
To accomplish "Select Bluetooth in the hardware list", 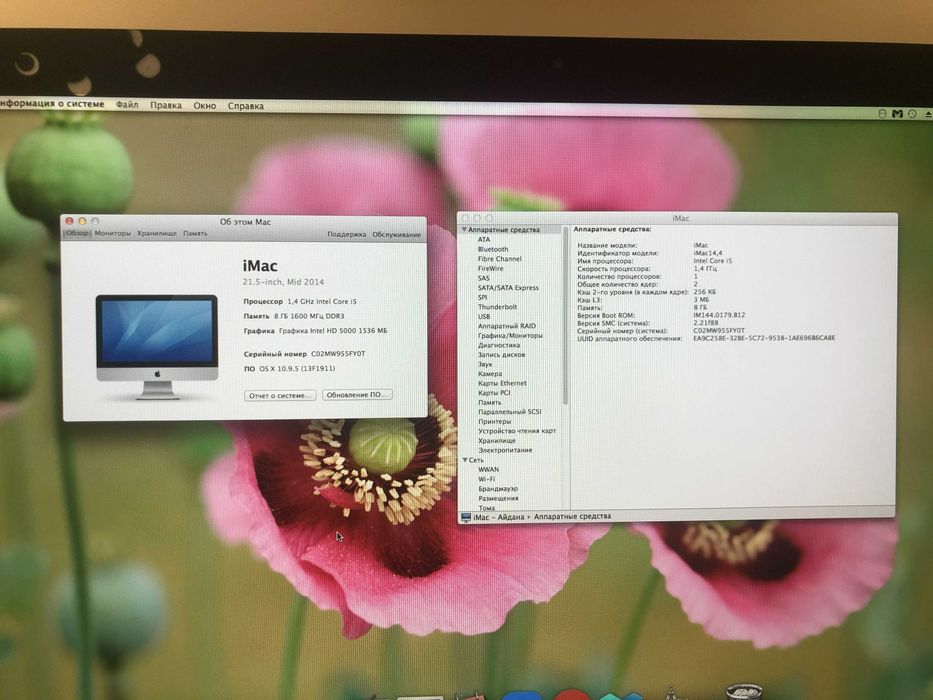I will [x=493, y=249].
